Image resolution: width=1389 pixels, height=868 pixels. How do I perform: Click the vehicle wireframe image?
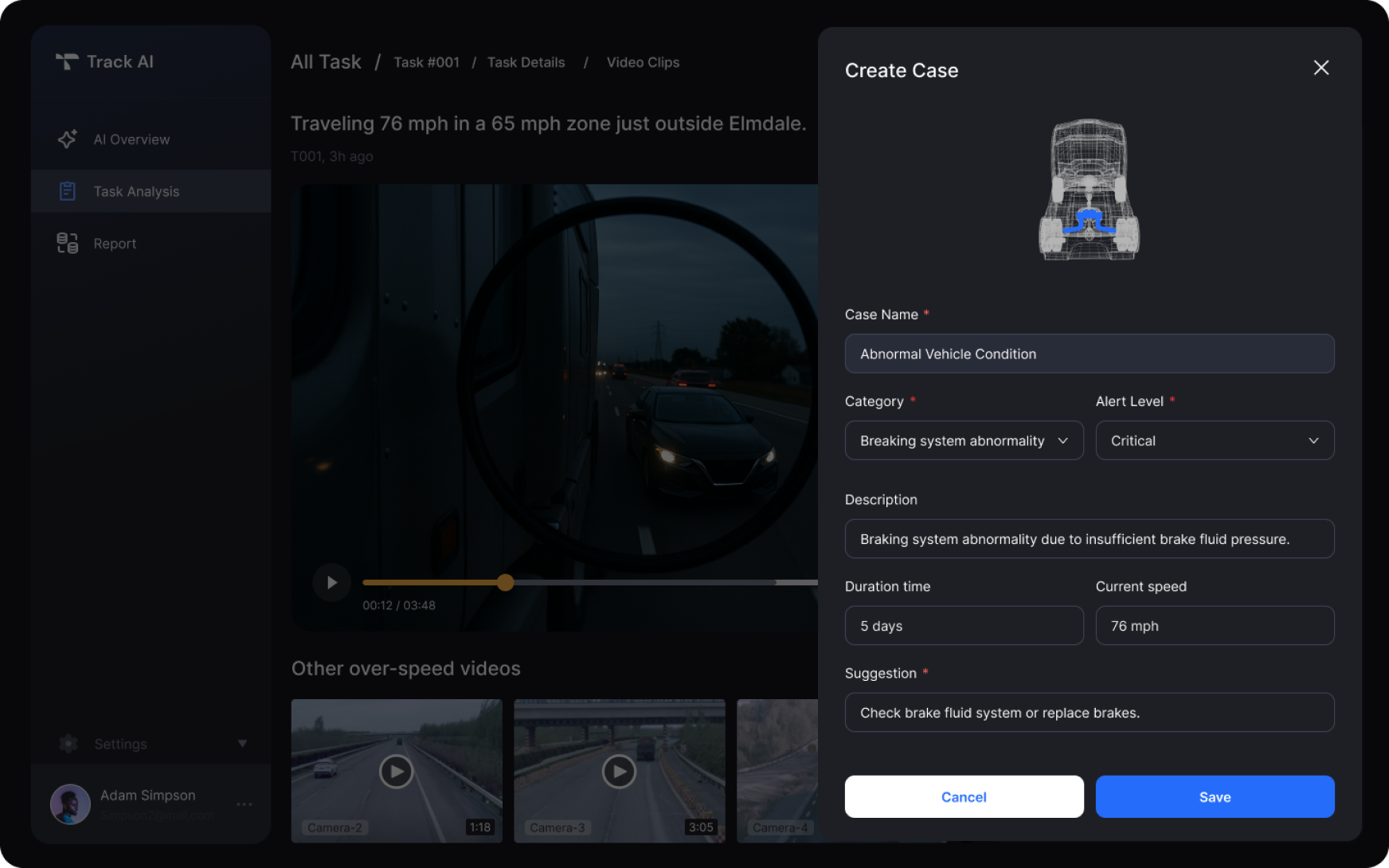pyautogui.click(x=1089, y=190)
